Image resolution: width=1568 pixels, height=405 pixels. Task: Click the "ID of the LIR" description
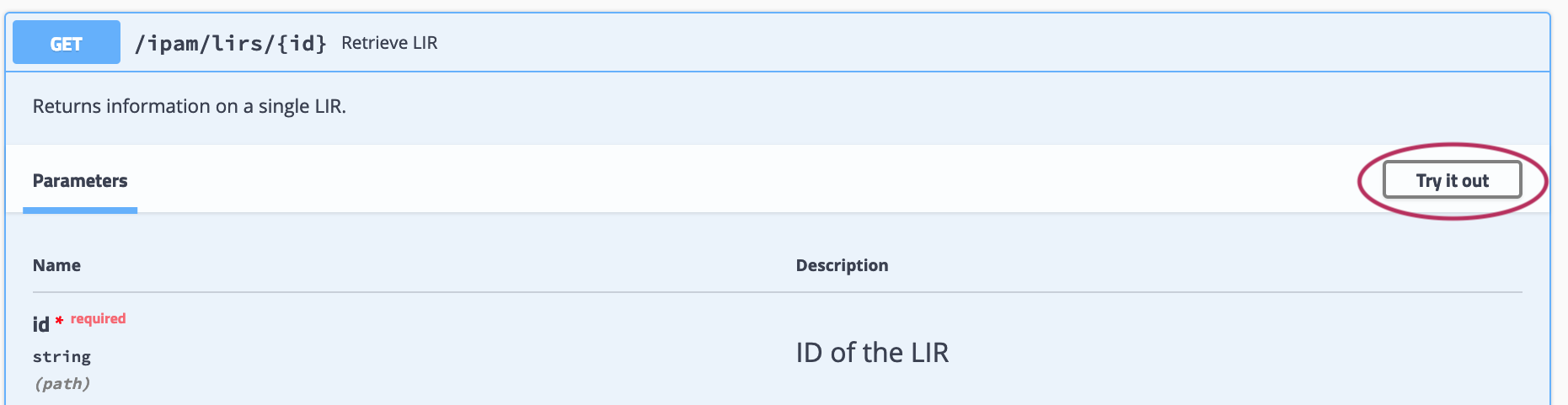click(x=872, y=352)
